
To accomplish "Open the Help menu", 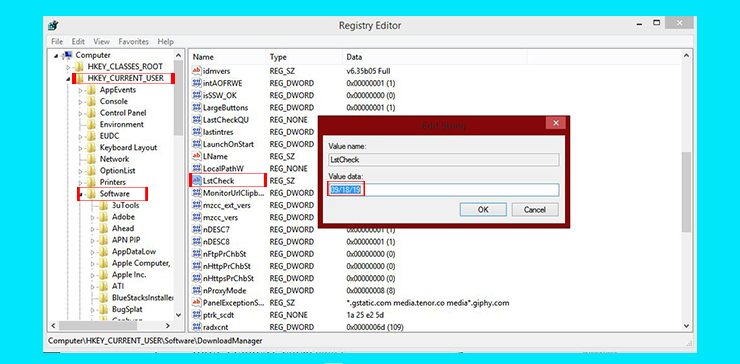I will pyautogui.click(x=166, y=42).
